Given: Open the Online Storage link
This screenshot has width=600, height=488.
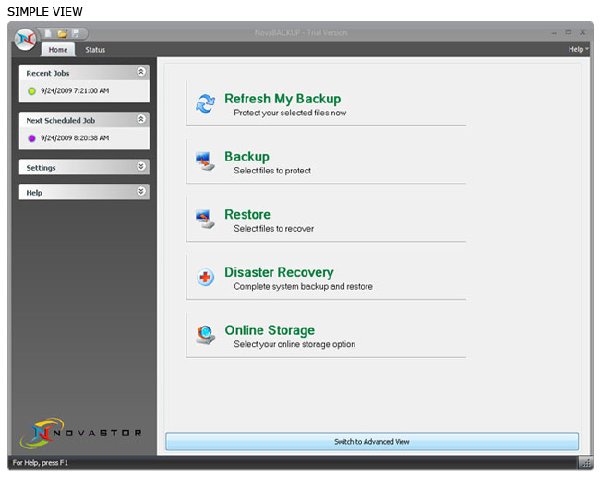Looking at the screenshot, I should pos(270,330).
